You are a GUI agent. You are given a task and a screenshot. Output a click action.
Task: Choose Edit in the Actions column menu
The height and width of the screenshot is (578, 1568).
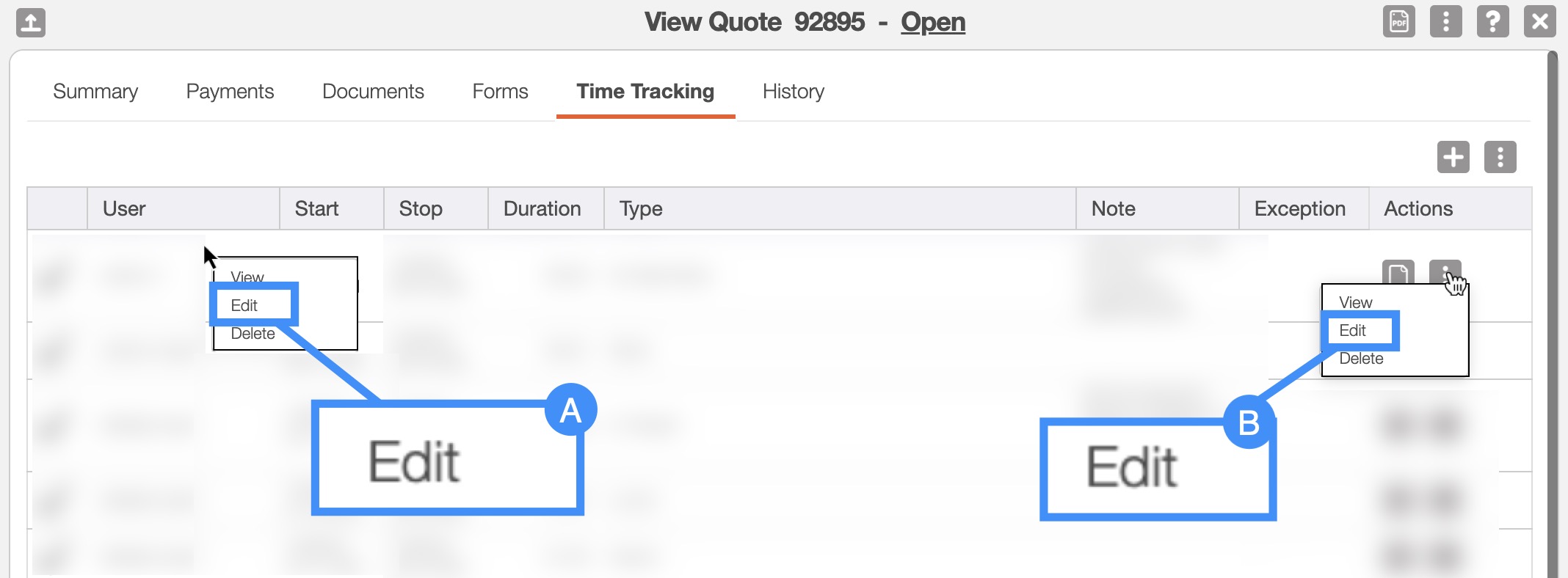1352,331
